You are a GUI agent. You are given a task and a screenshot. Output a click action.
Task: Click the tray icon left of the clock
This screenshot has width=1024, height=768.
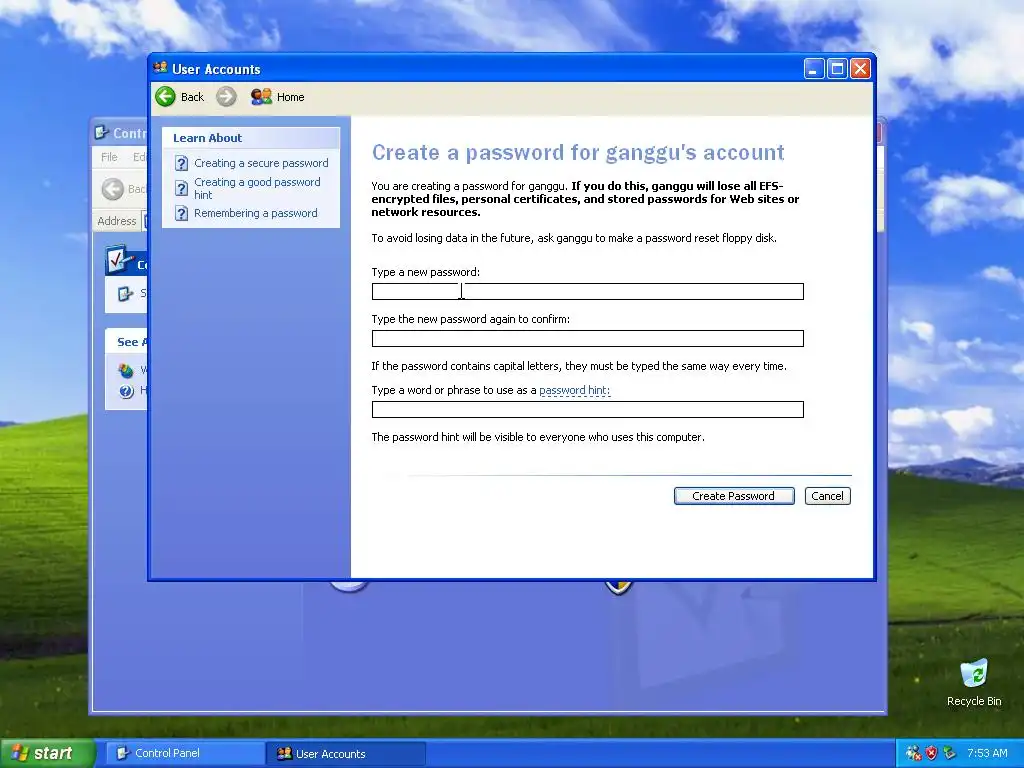click(x=950, y=753)
